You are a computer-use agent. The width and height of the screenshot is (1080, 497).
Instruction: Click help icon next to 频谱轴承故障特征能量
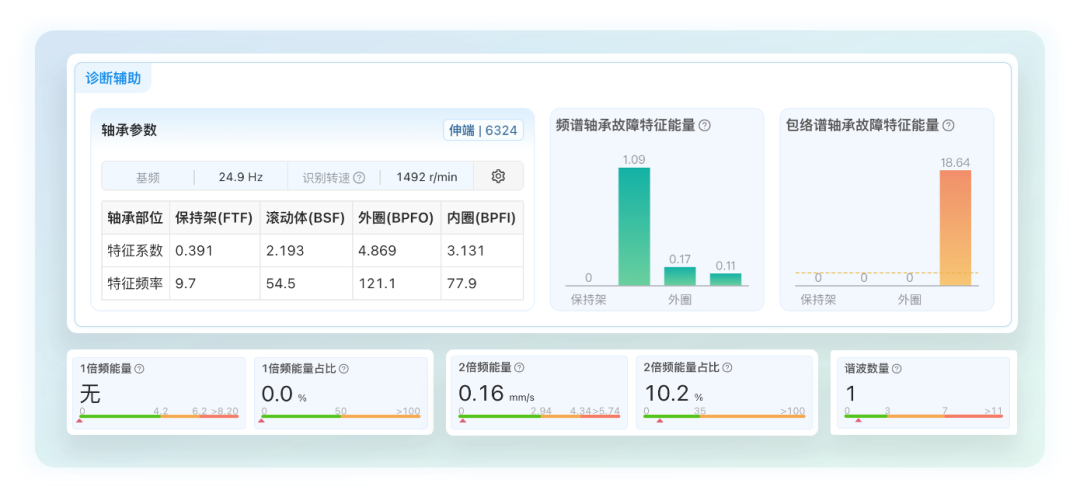(705, 126)
